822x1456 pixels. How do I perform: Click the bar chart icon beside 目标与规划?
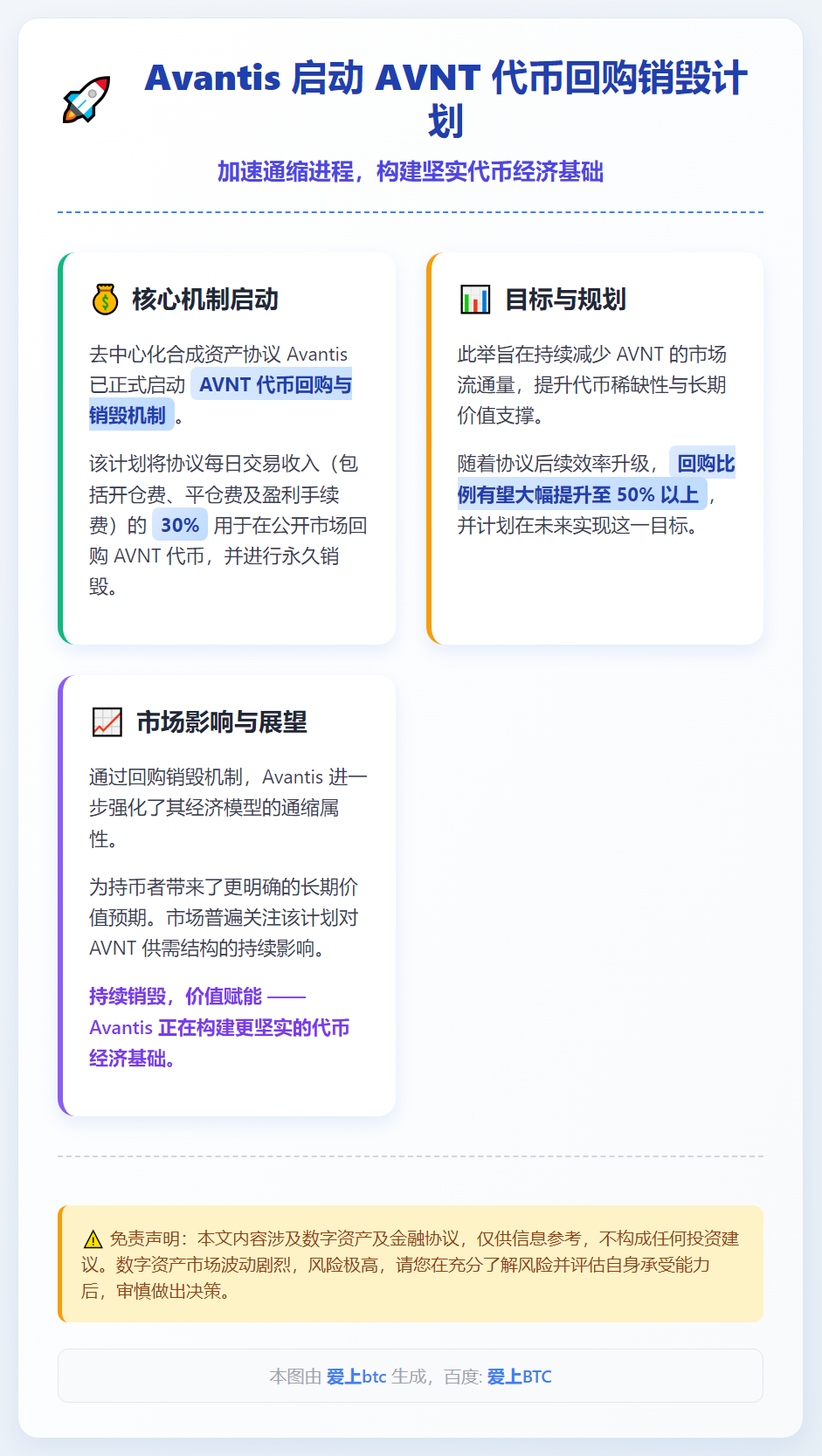pos(475,300)
